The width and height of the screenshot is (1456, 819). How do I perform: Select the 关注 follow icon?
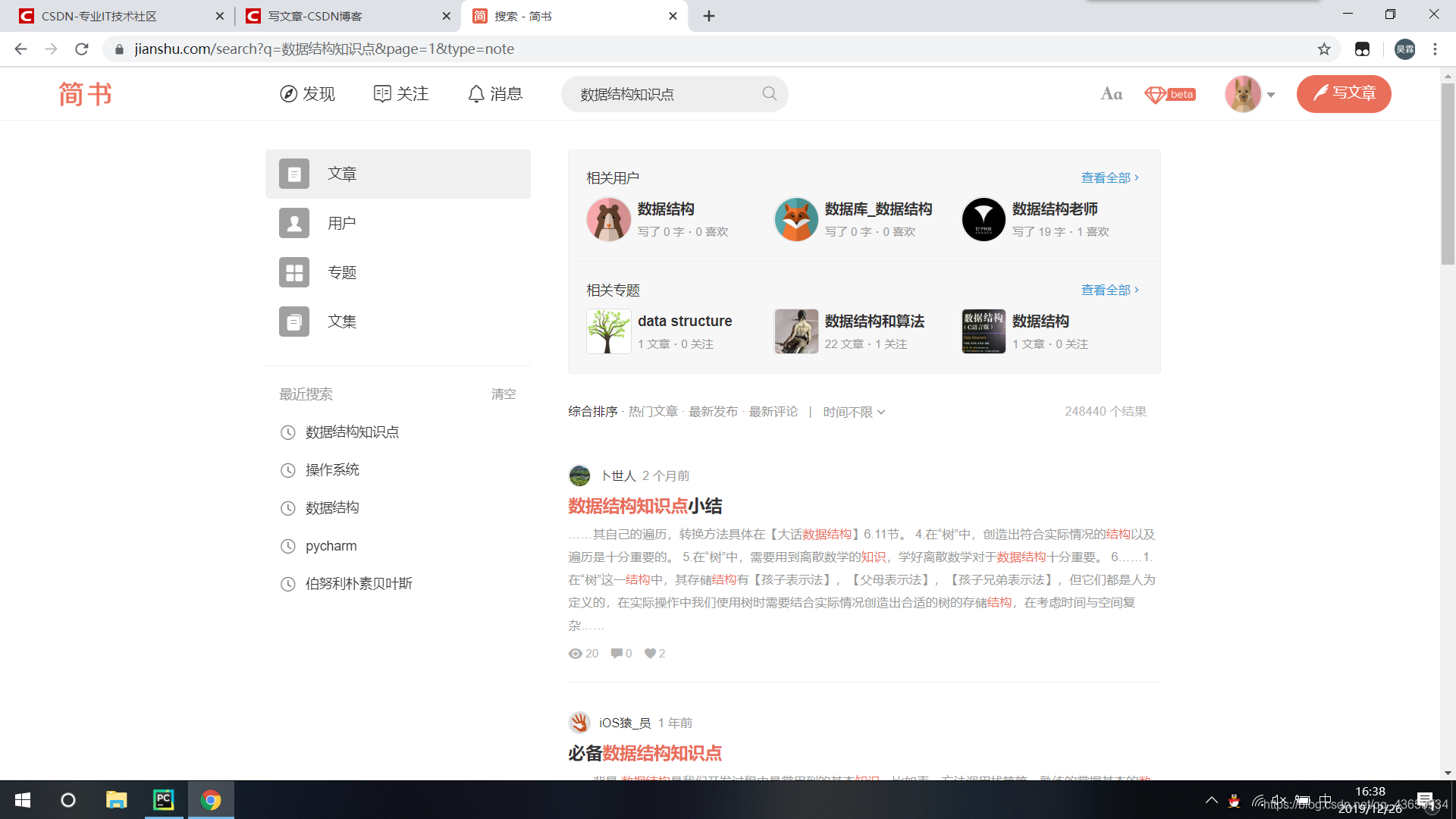click(x=381, y=93)
